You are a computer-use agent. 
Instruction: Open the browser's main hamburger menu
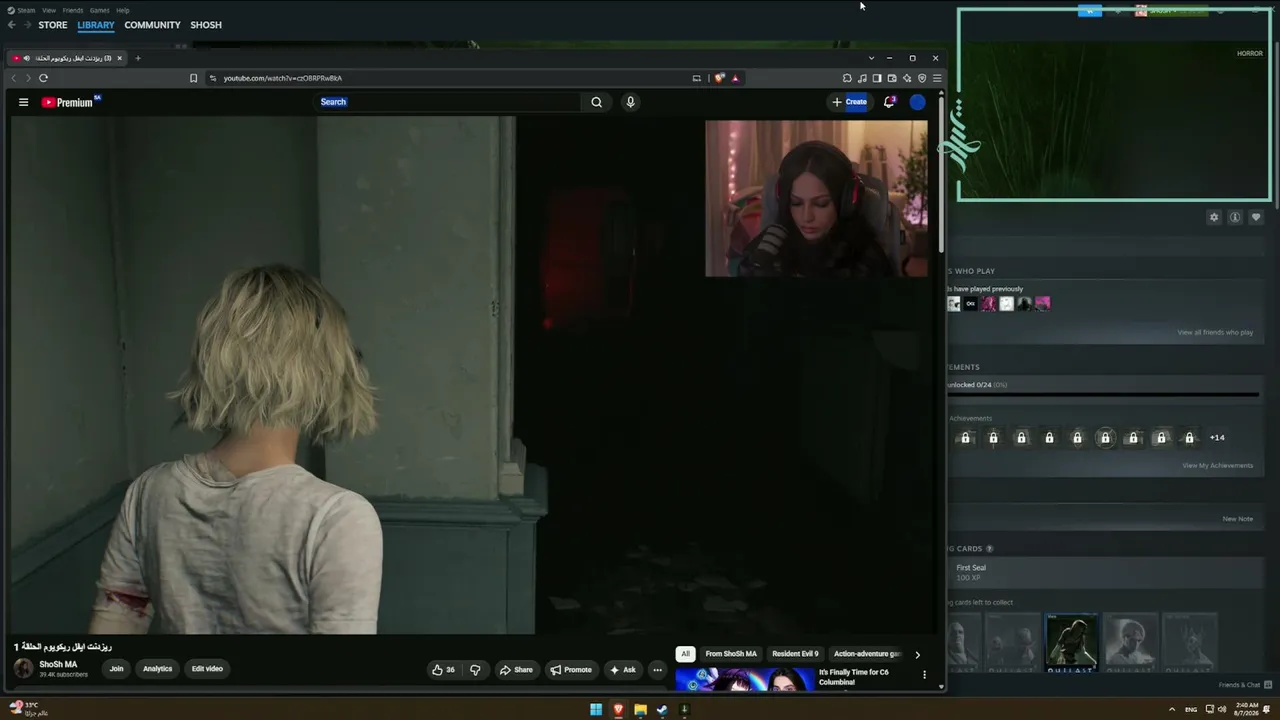pyautogui.click(x=937, y=78)
